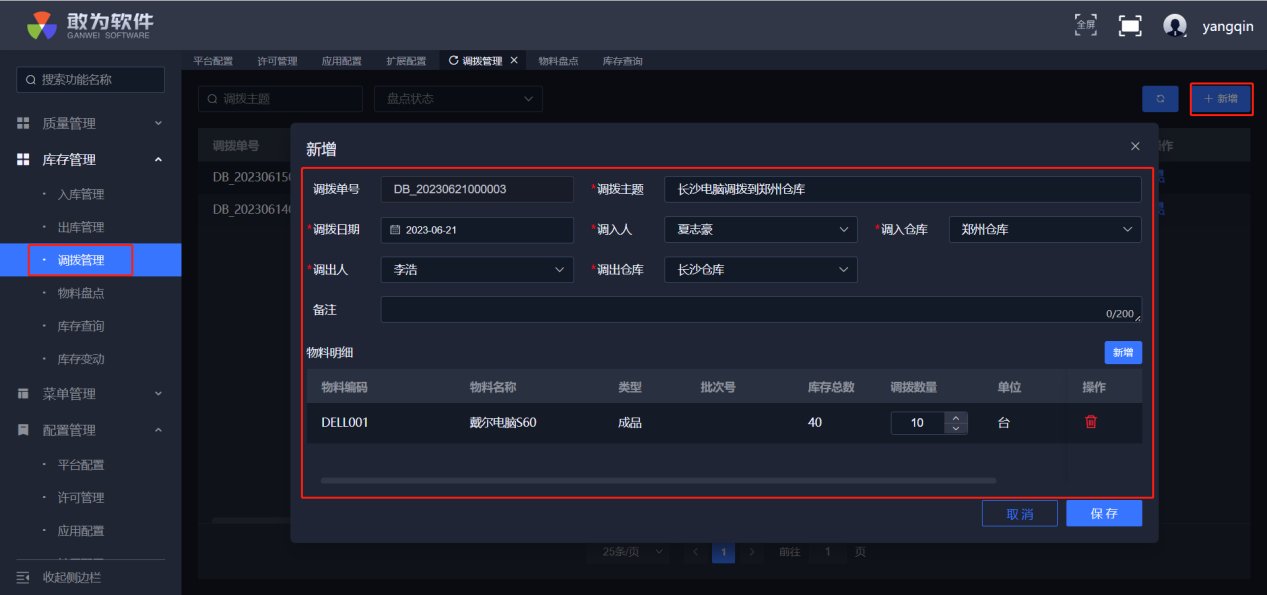Click the 戴尔电脑S60 material name cell
The height and width of the screenshot is (595, 1267).
coord(503,423)
